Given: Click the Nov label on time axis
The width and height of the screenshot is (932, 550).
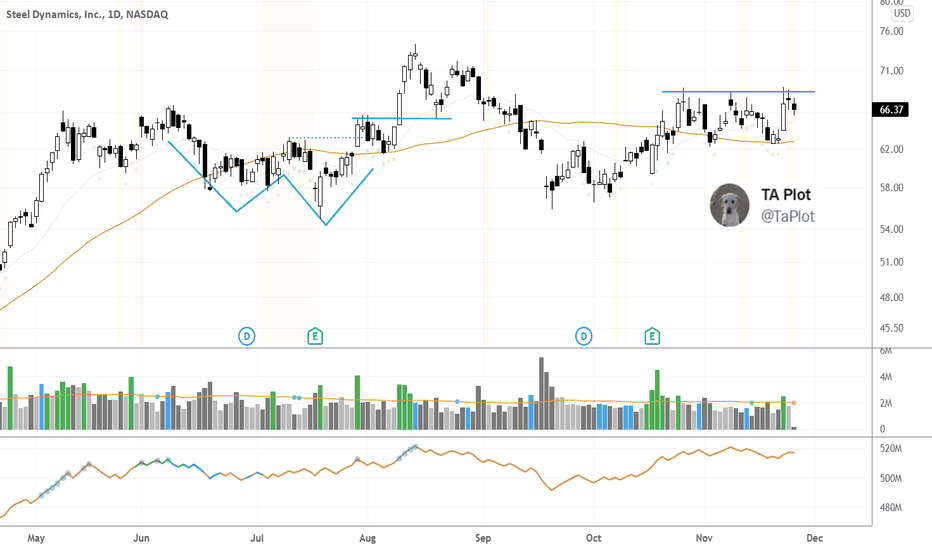Looking at the screenshot, I should coord(704,538).
